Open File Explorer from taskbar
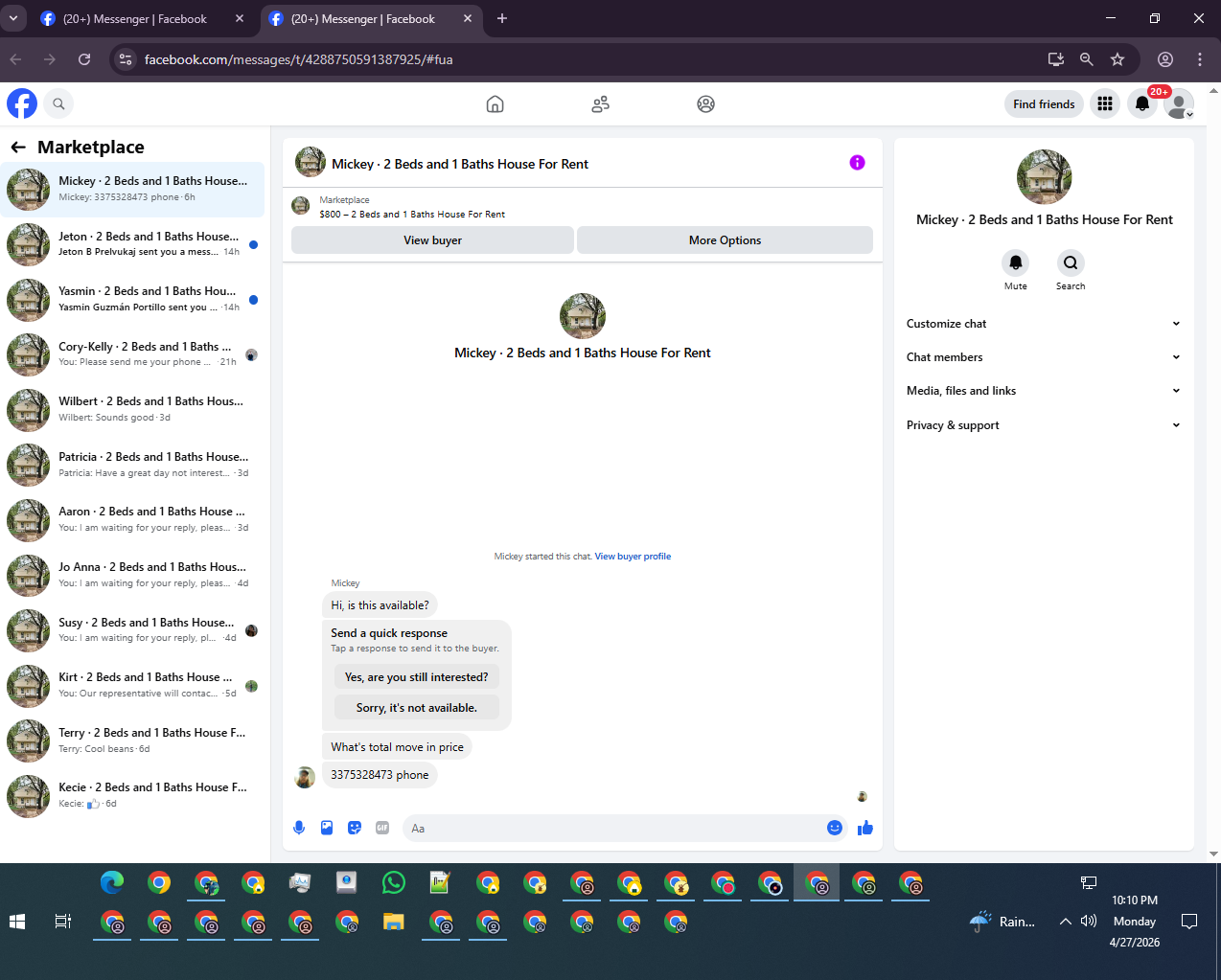Viewport: 1221px width, 980px height. point(393,922)
